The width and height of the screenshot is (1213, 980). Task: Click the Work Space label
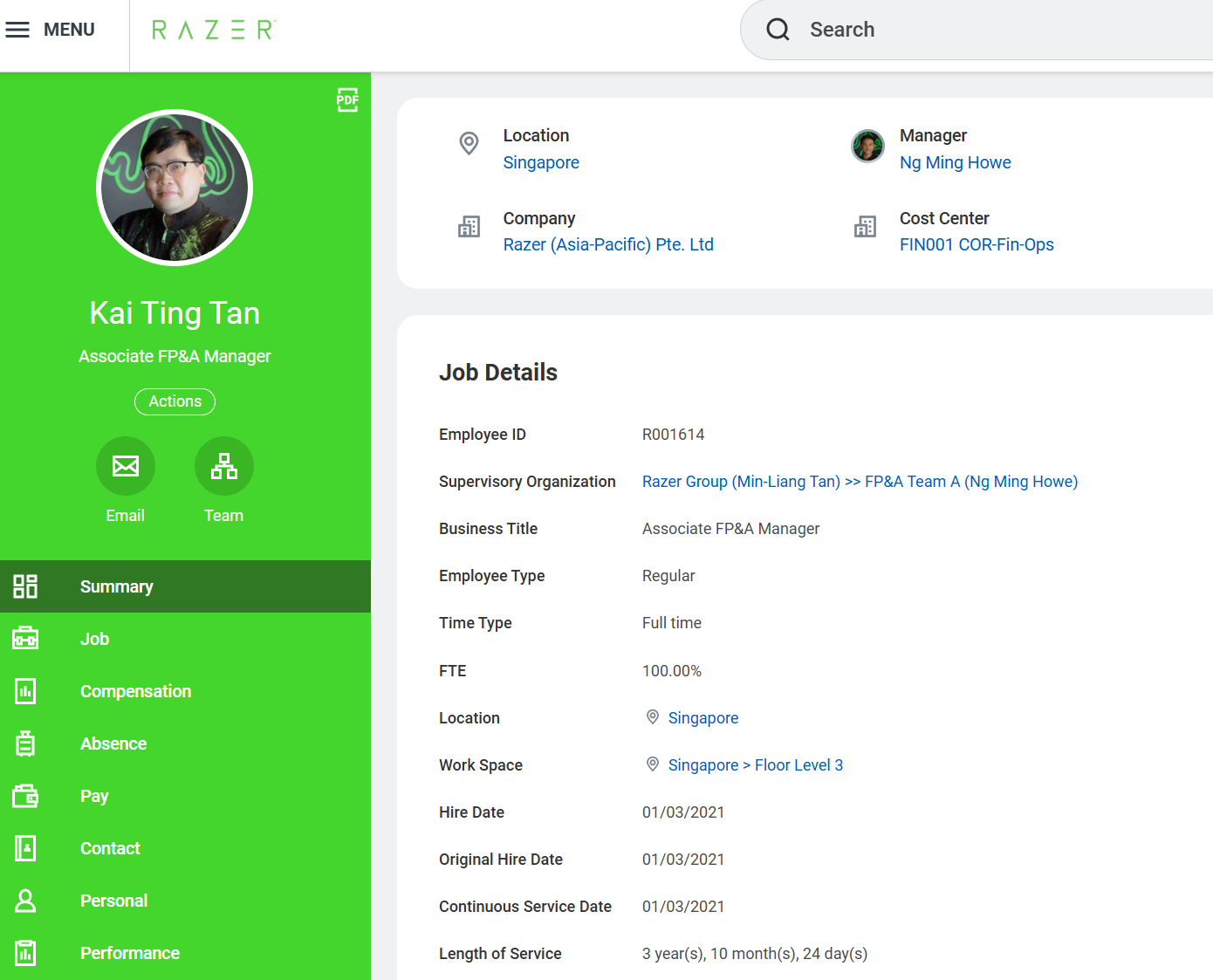click(x=481, y=765)
